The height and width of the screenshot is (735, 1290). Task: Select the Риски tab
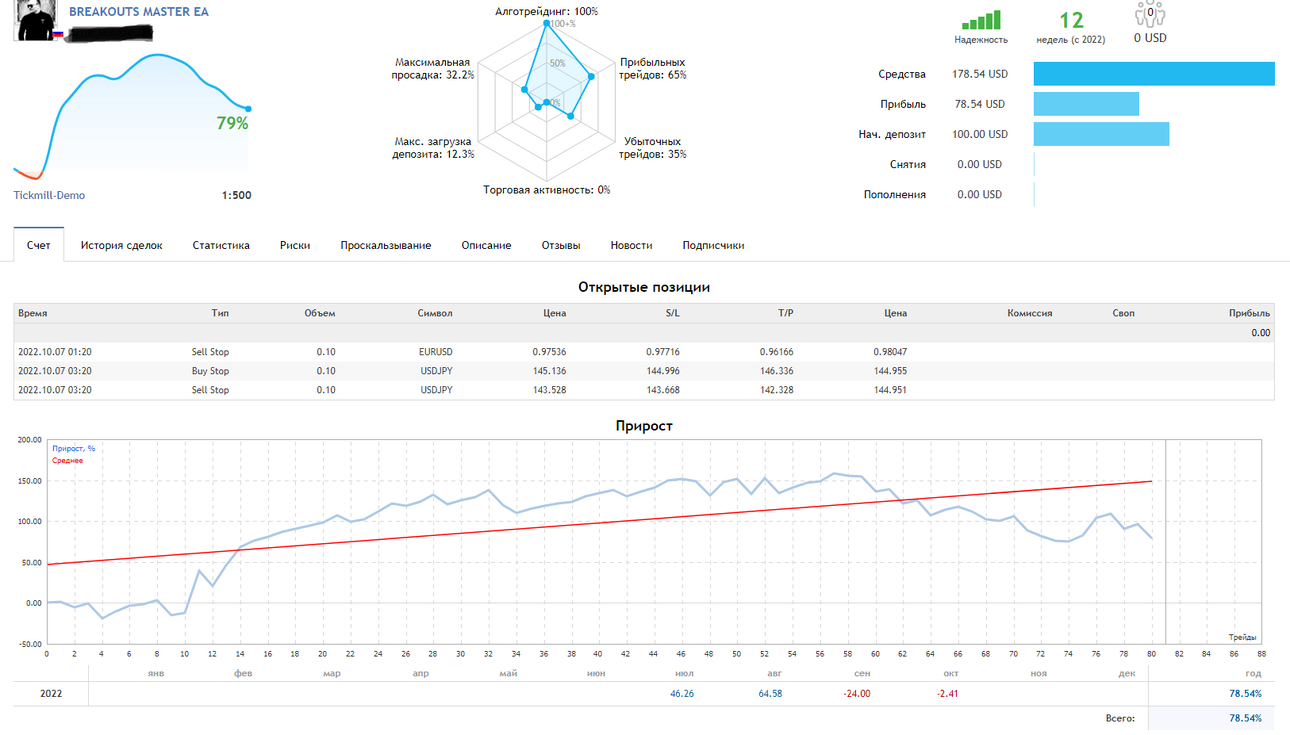coord(295,245)
